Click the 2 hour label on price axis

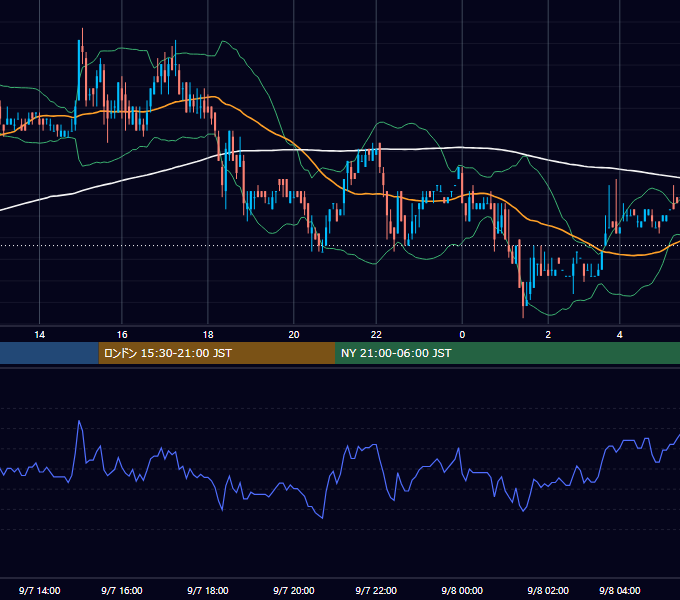pyautogui.click(x=548, y=335)
